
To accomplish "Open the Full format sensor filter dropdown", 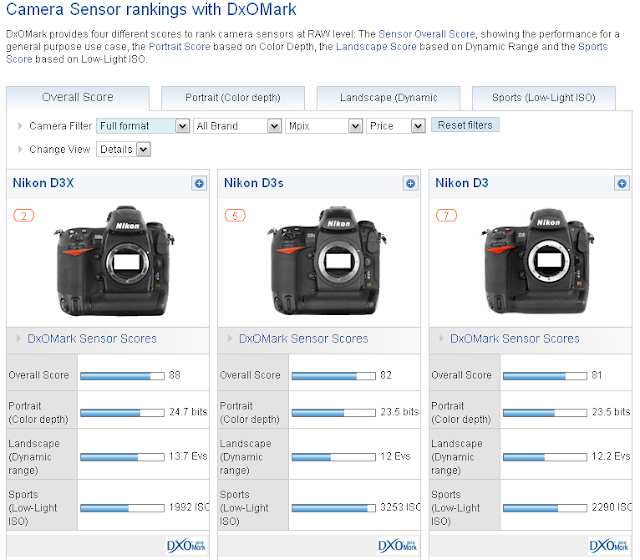I will pos(143,126).
